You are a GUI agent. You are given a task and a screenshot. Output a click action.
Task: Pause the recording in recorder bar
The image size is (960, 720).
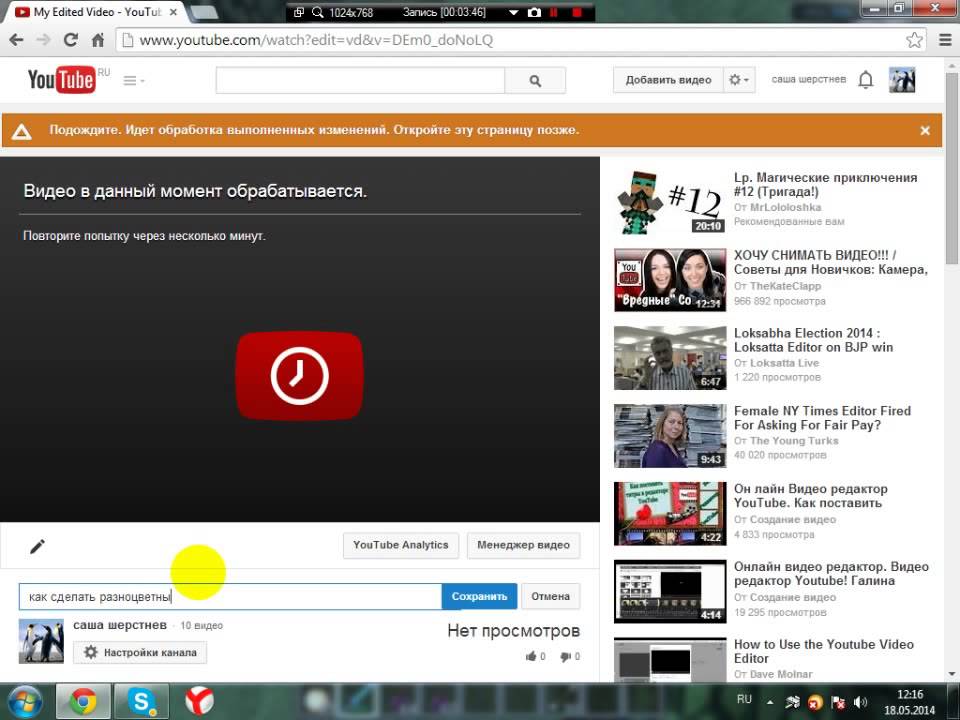tap(554, 12)
